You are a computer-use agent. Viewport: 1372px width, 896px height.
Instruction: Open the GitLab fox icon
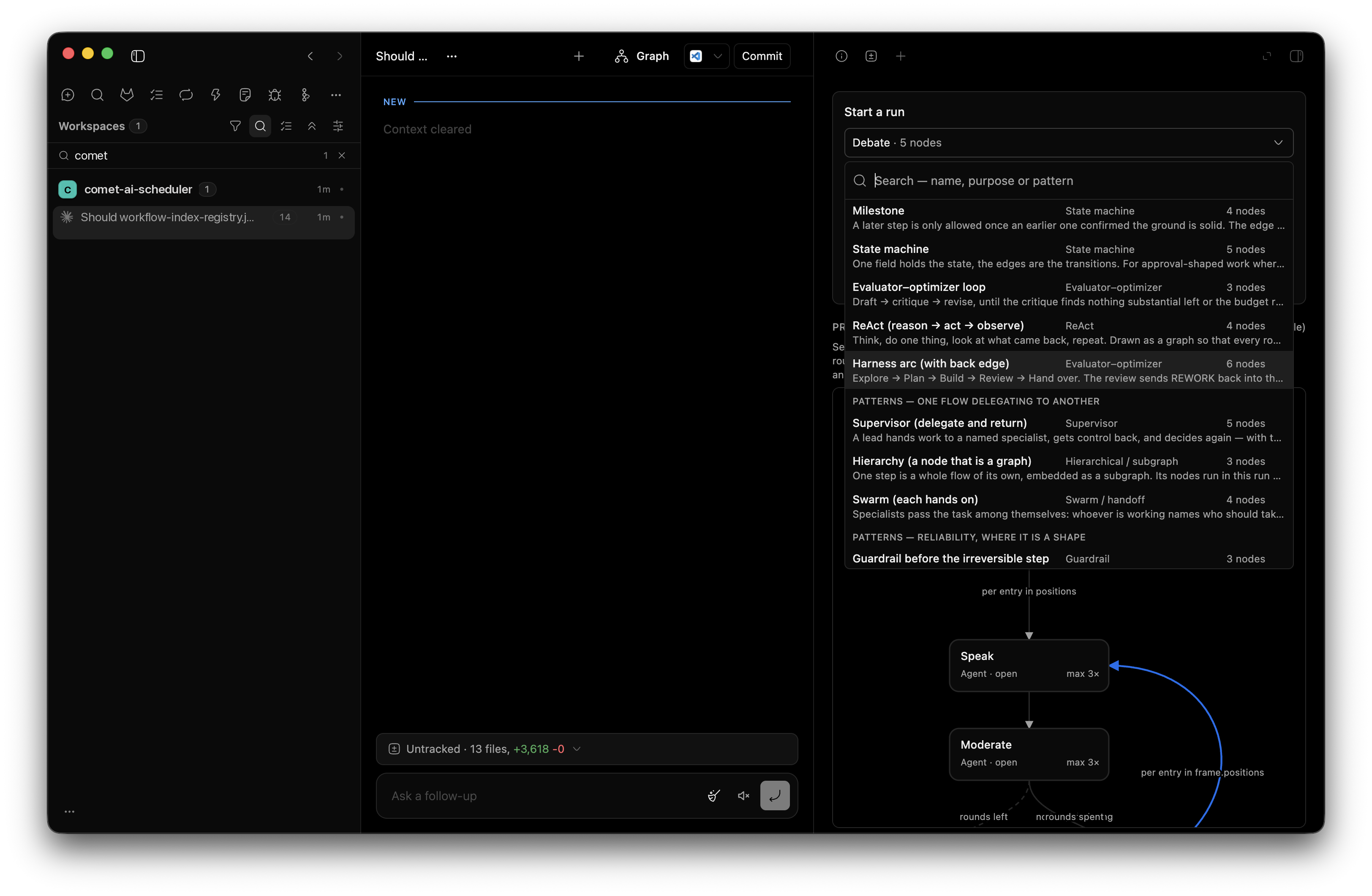[x=127, y=95]
